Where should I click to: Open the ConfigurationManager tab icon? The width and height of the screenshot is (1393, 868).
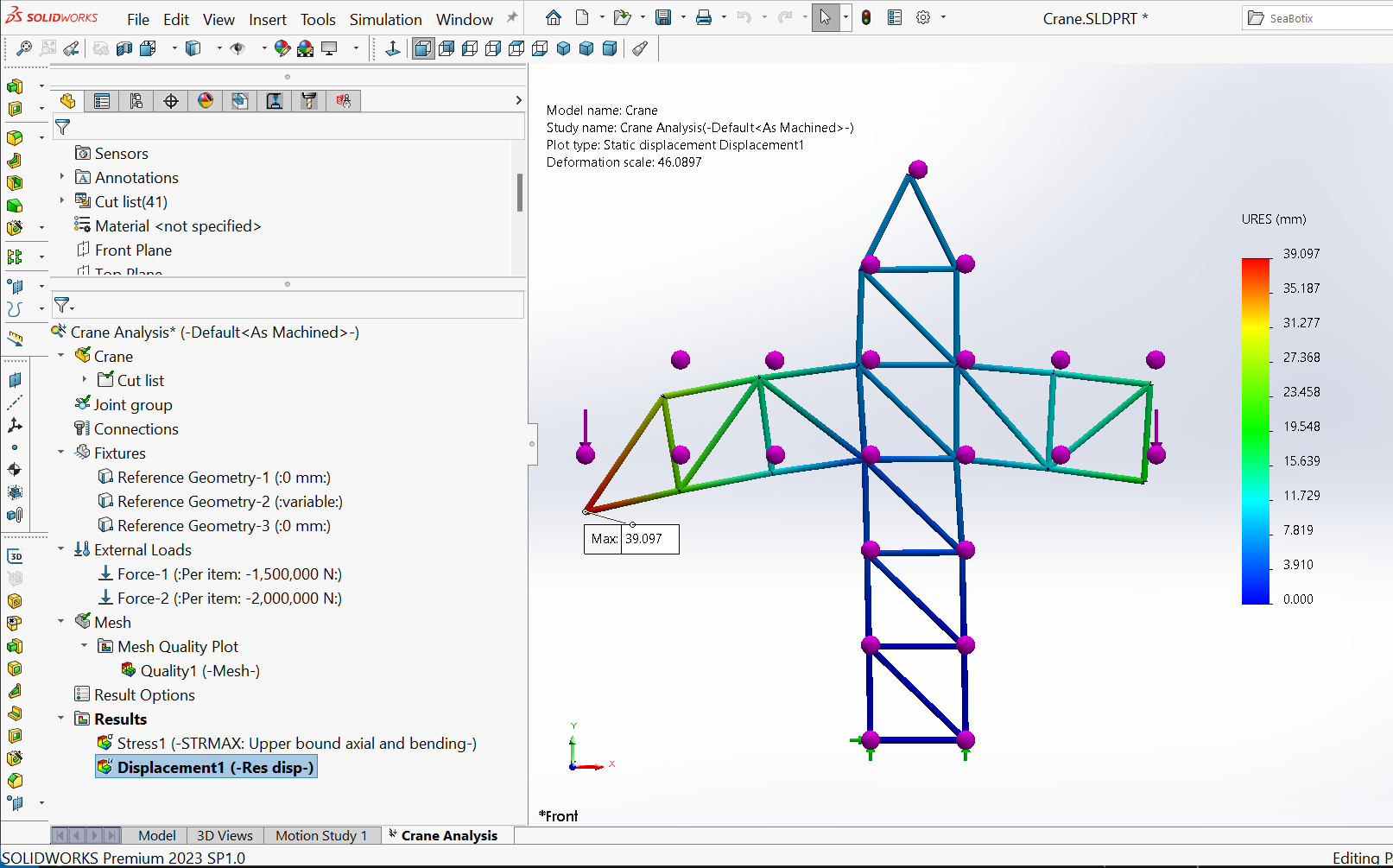(x=136, y=101)
